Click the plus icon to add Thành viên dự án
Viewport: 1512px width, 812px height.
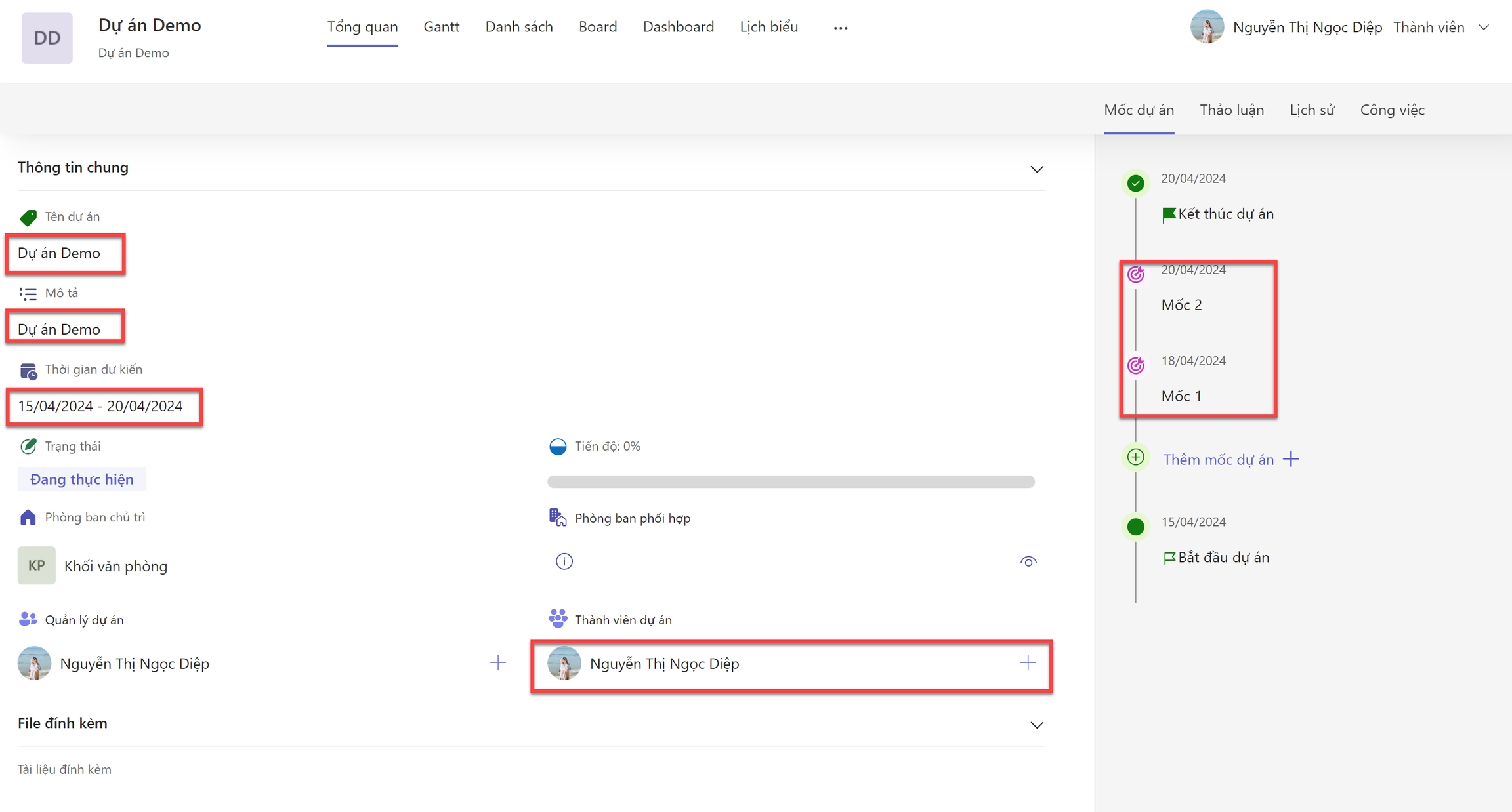[1028, 663]
